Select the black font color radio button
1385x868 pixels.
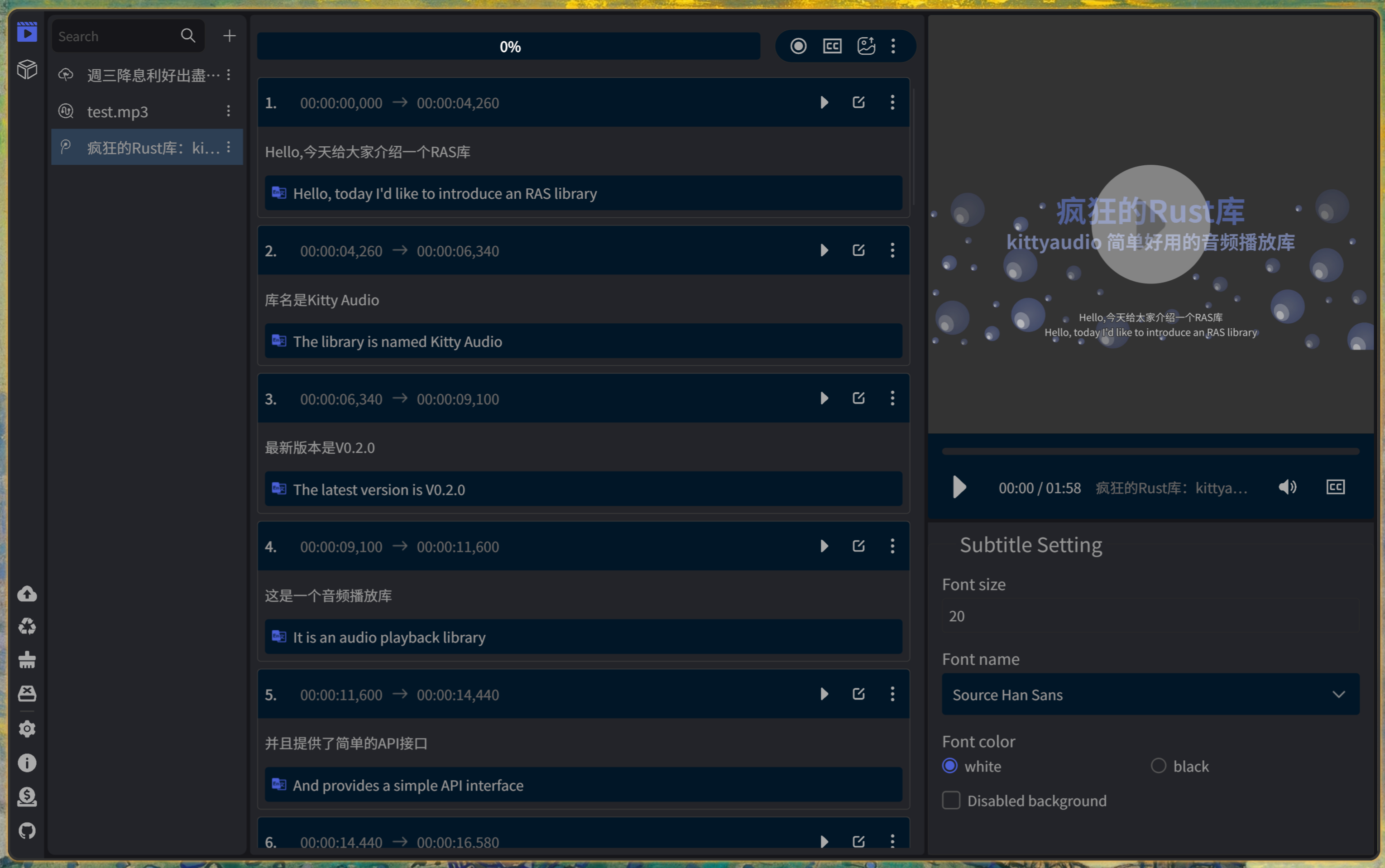point(1158,766)
